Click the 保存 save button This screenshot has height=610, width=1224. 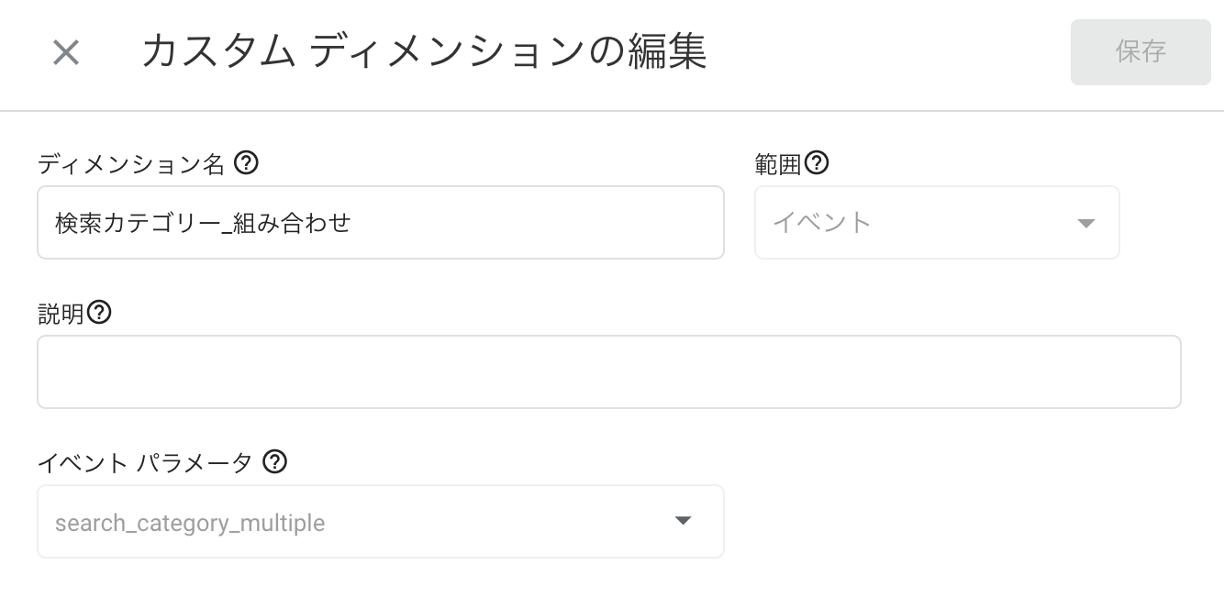pyautogui.click(x=1141, y=52)
